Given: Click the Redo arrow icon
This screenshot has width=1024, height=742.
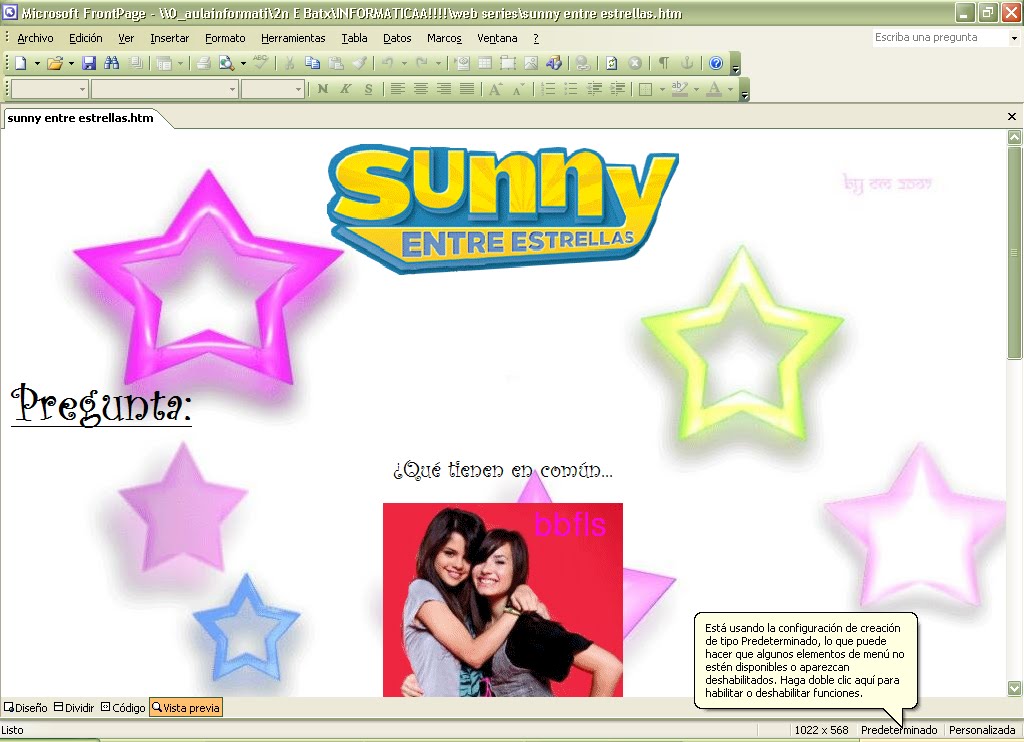Looking at the screenshot, I should point(422,63).
